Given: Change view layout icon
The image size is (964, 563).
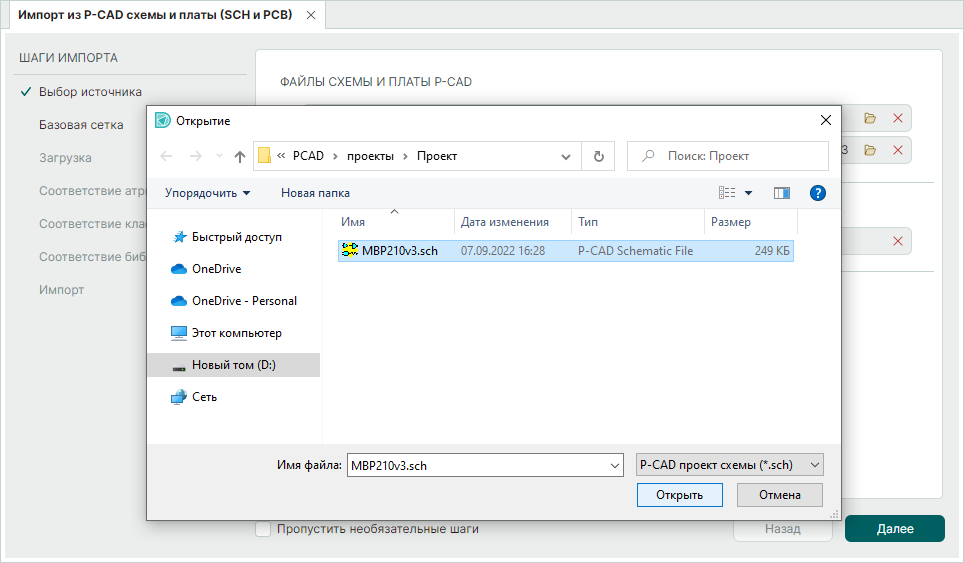Looking at the screenshot, I should click(727, 193).
